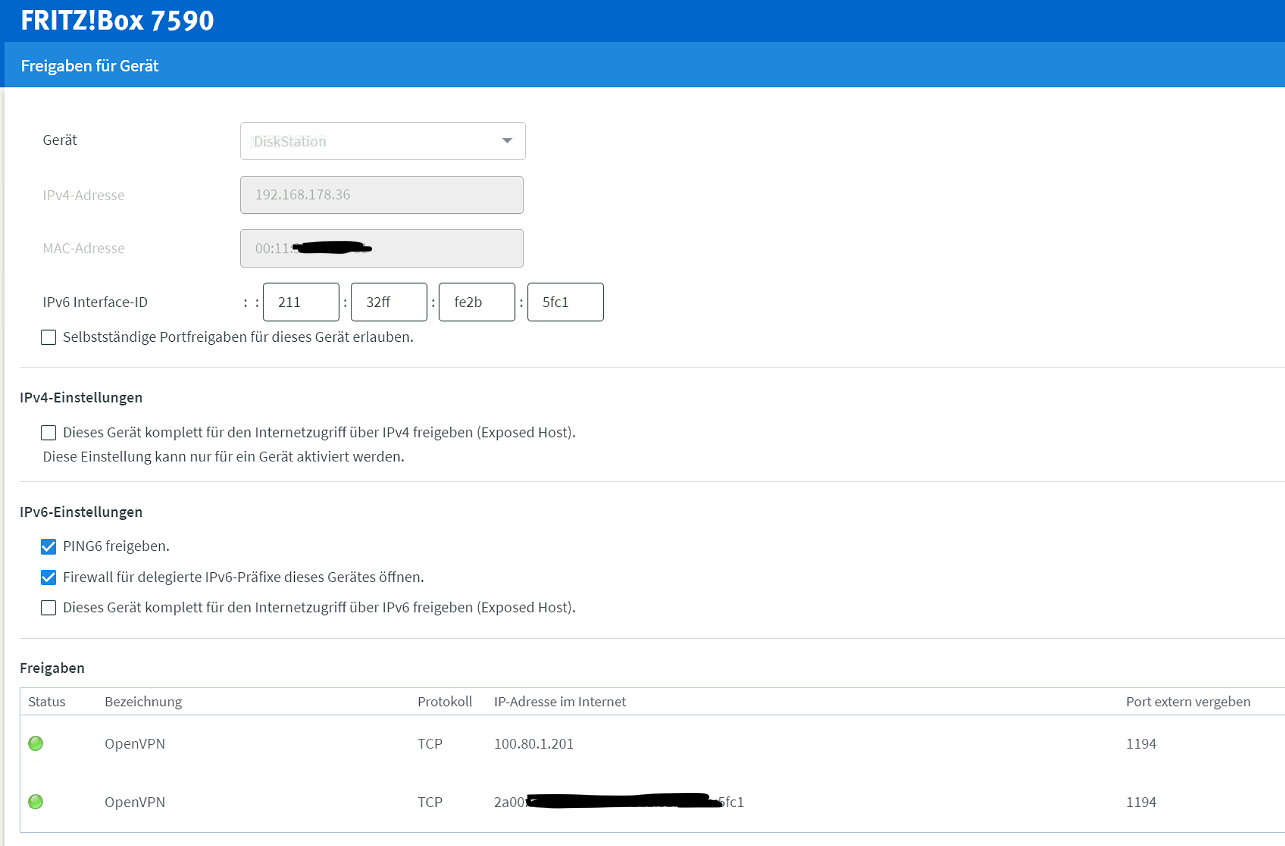Click the IPv4-Adresse field 192.168.178.36
This screenshot has width=1285, height=846.
(382, 195)
